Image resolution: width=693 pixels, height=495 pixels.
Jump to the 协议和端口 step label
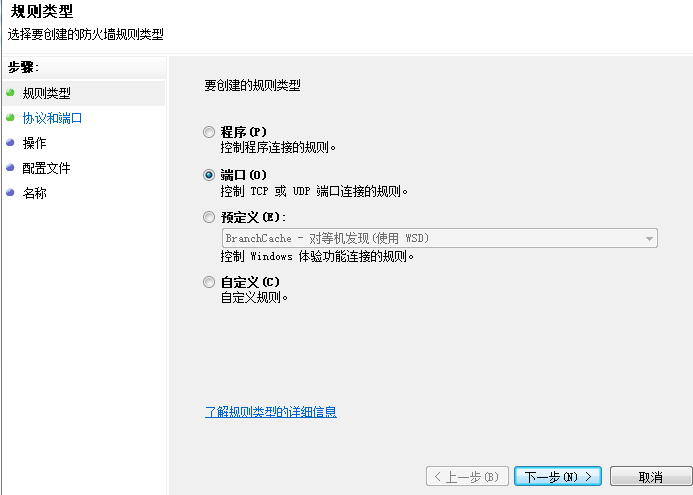[52, 118]
